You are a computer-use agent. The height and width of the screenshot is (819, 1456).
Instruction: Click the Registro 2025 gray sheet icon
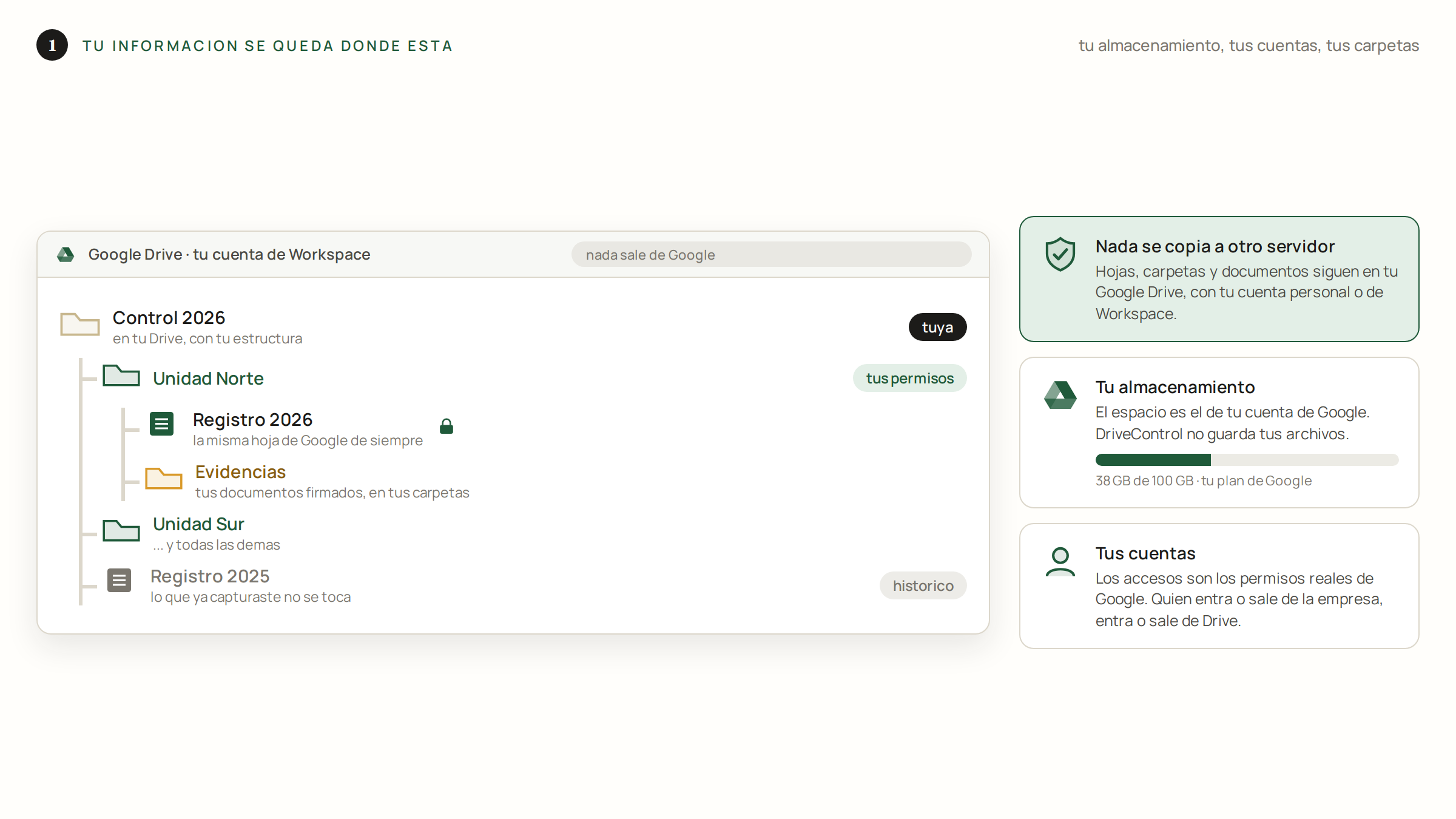tap(120, 581)
